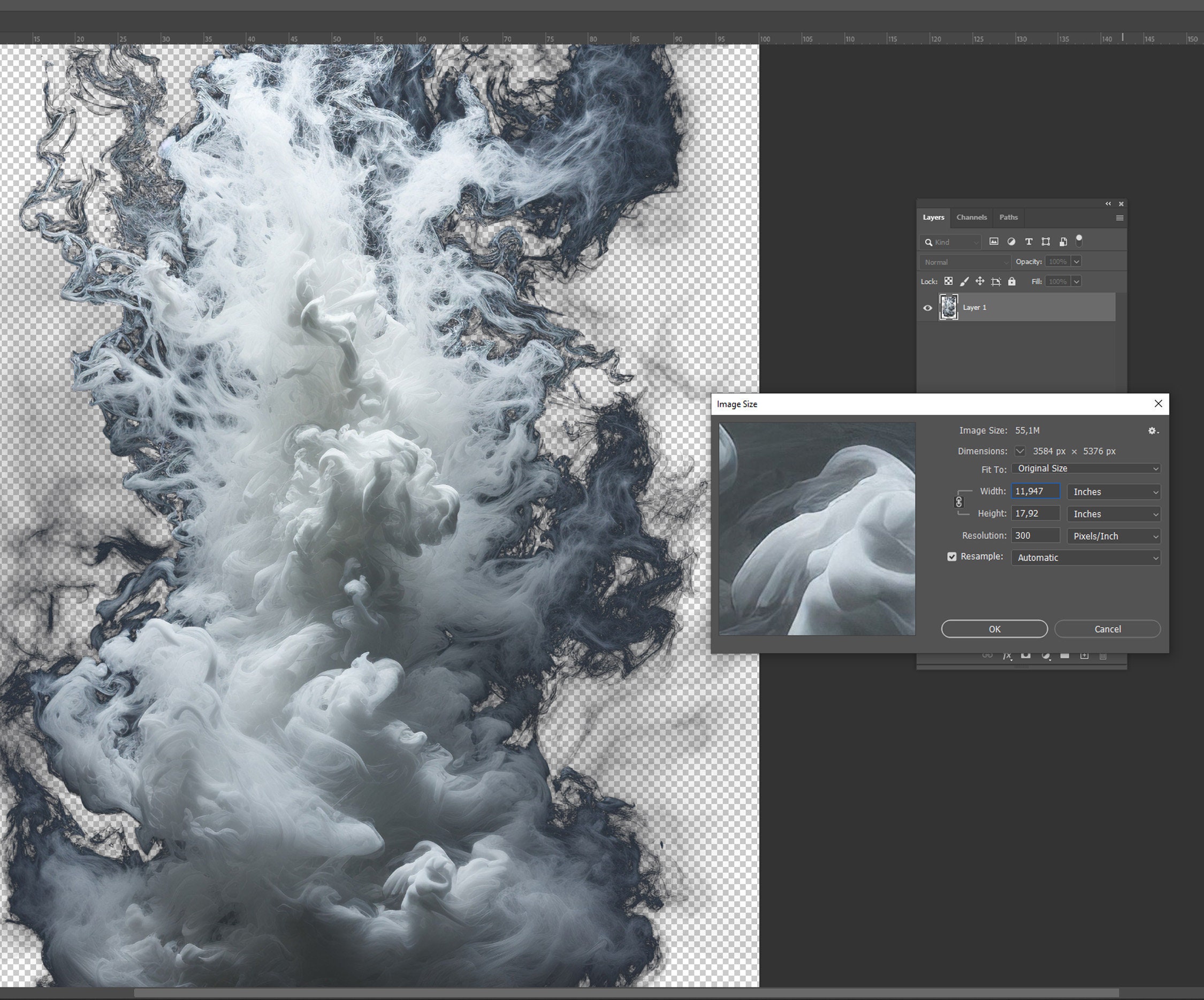Select the pixel layers filter icon
This screenshot has height=1000, width=1204.
(x=994, y=242)
